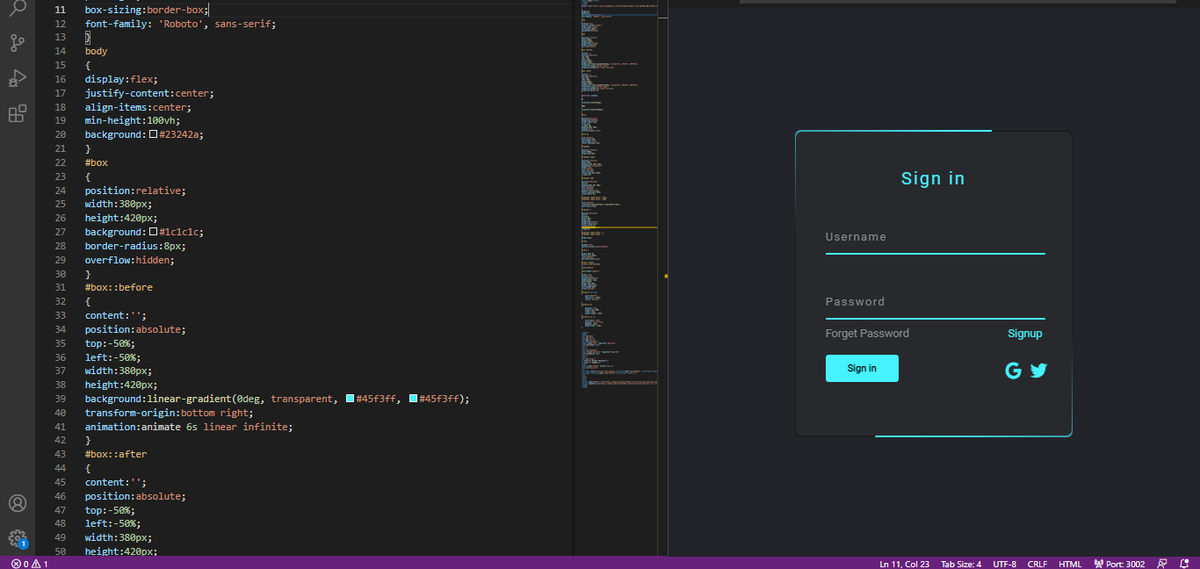Open first #45f3ff swatch in linear-gradient
The width and height of the screenshot is (1200, 569).
click(x=350, y=399)
